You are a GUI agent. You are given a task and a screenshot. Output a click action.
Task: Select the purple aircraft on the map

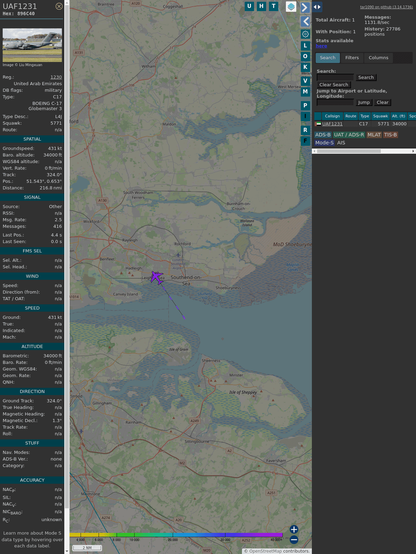[x=156, y=277]
